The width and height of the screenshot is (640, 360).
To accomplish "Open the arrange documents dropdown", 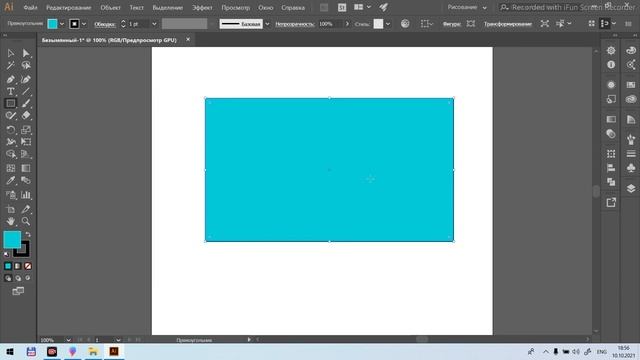I will pos(362,7).
